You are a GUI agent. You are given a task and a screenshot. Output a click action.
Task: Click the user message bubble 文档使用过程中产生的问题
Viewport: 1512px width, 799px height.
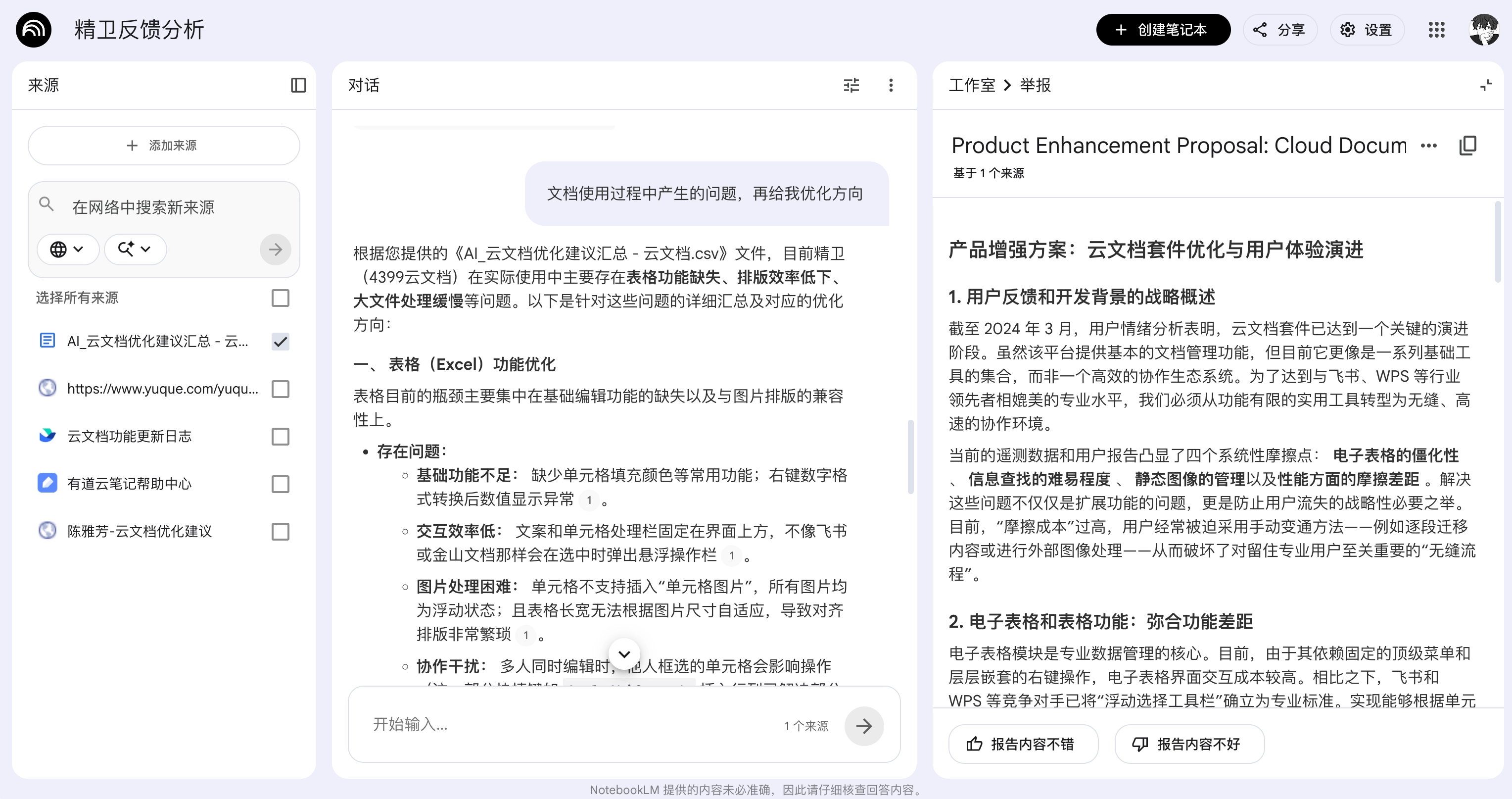click(706, 193)
